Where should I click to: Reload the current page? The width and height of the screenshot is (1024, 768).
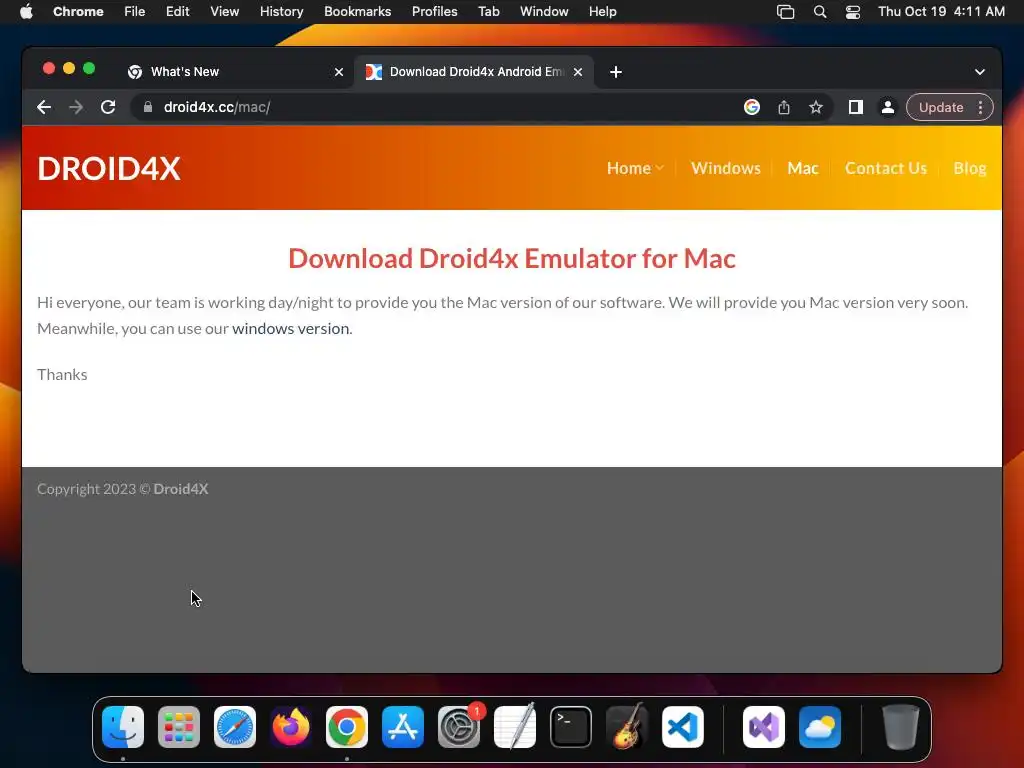coord(108,107)
